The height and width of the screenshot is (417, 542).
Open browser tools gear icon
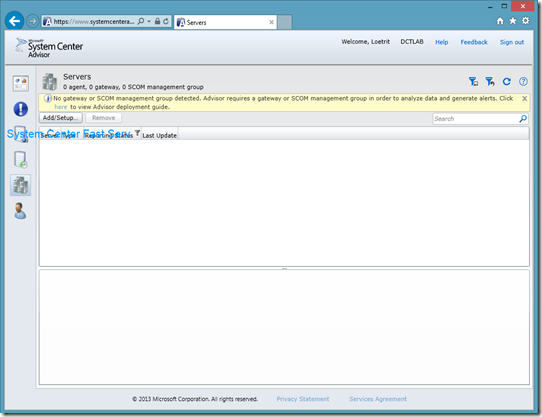click(x=525, y=21)
